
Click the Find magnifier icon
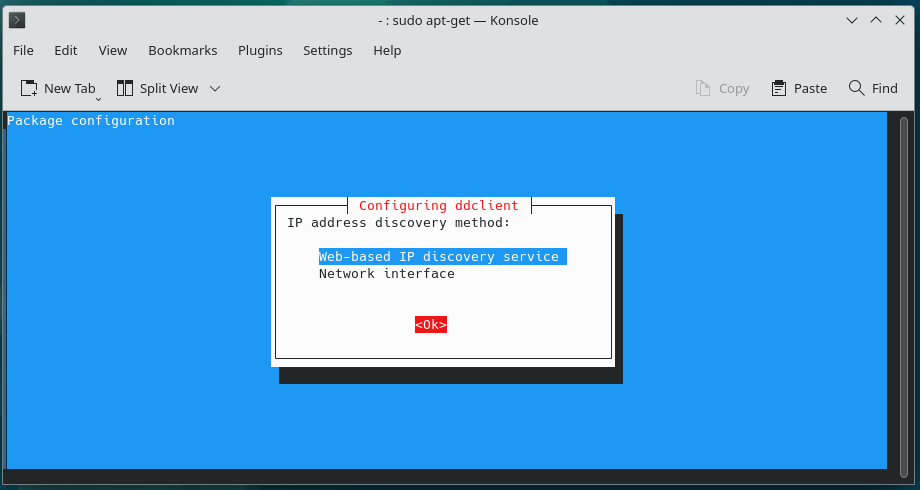[x=857, y=88]
